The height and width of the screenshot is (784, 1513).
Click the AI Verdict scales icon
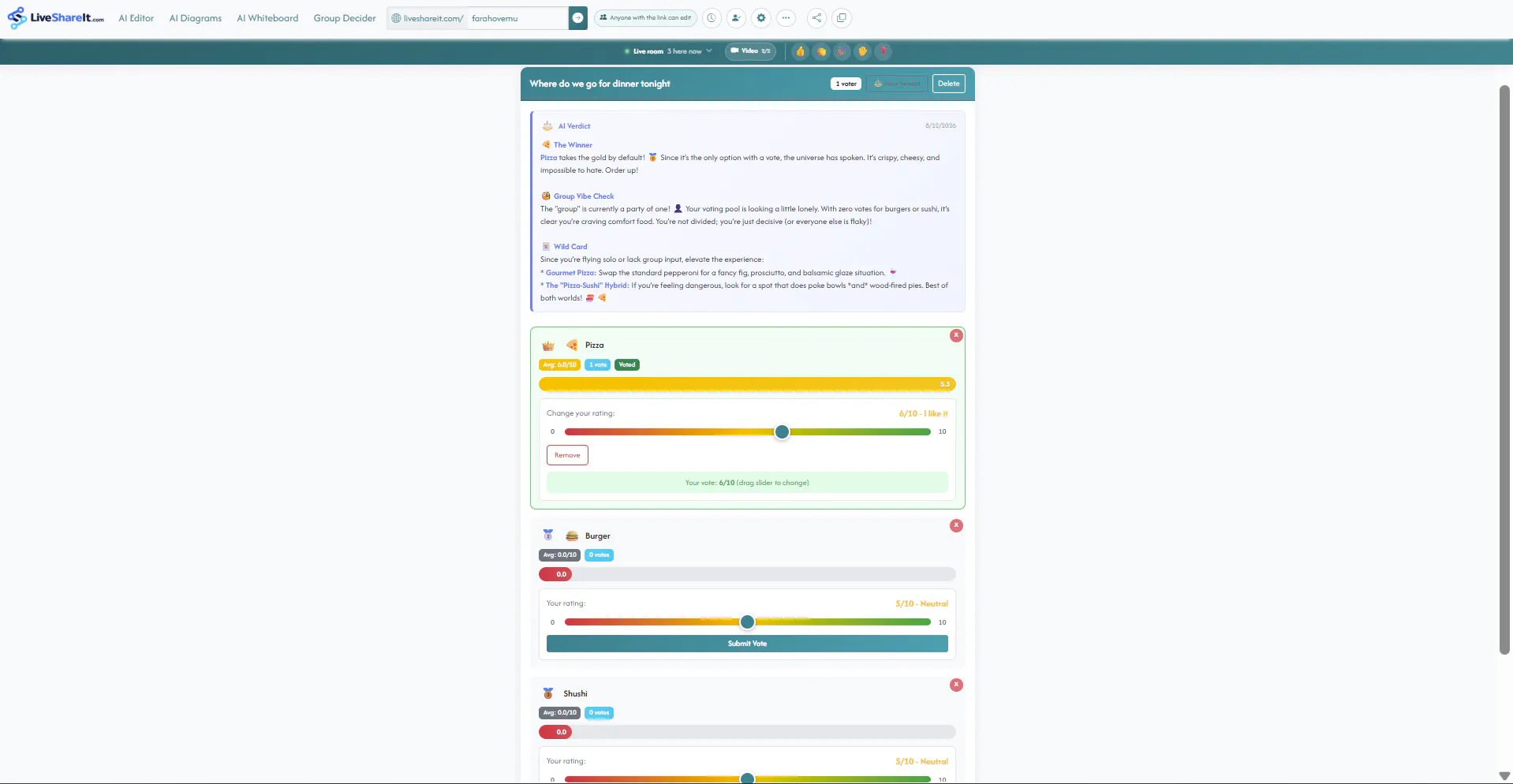tap(547, 126)
